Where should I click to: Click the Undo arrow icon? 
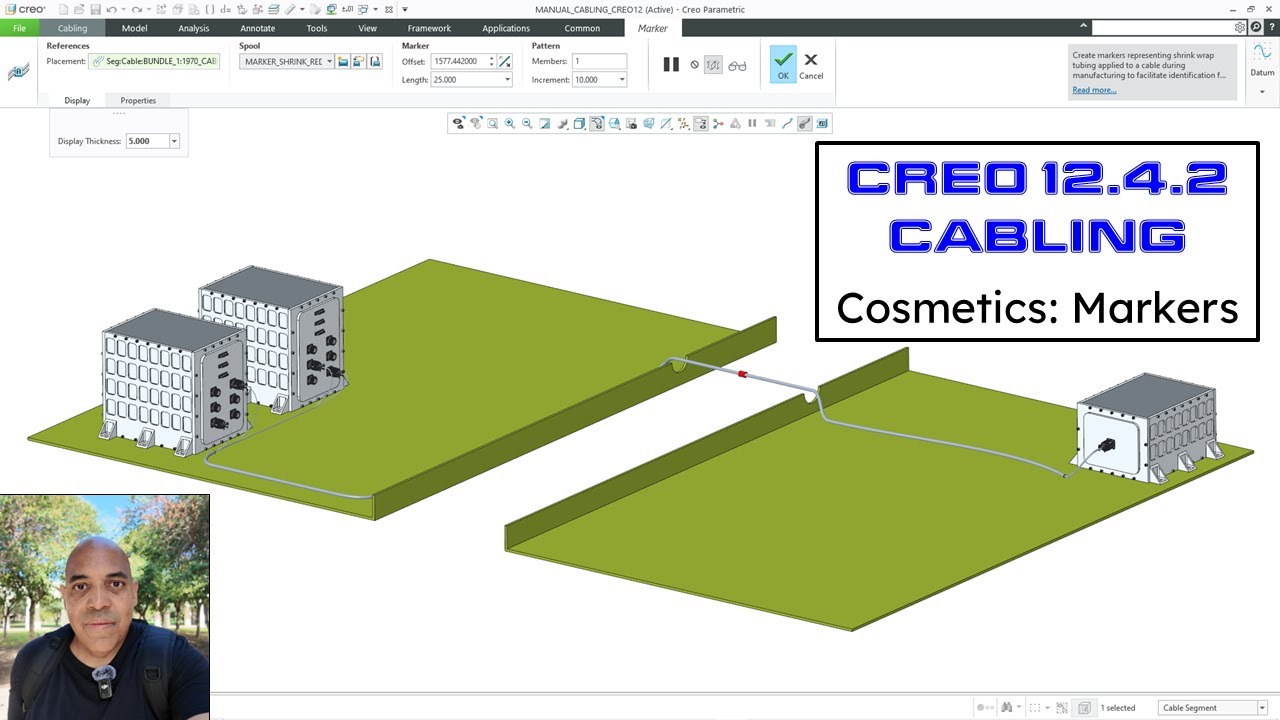111,9
